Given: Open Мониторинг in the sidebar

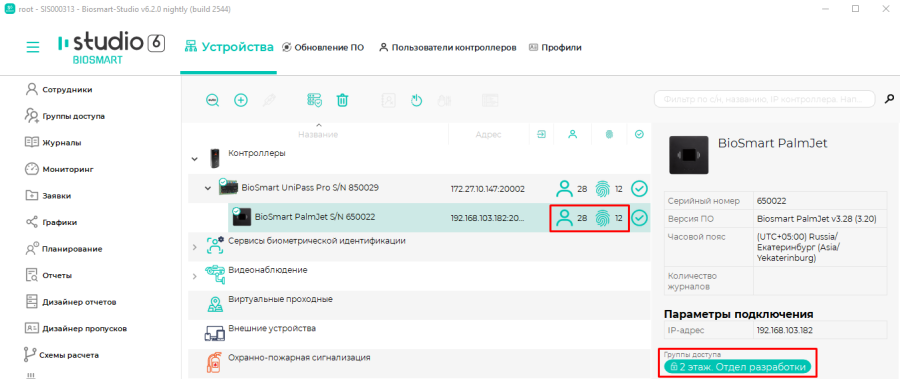Looking at the screenshot, I should pos(59,169).
